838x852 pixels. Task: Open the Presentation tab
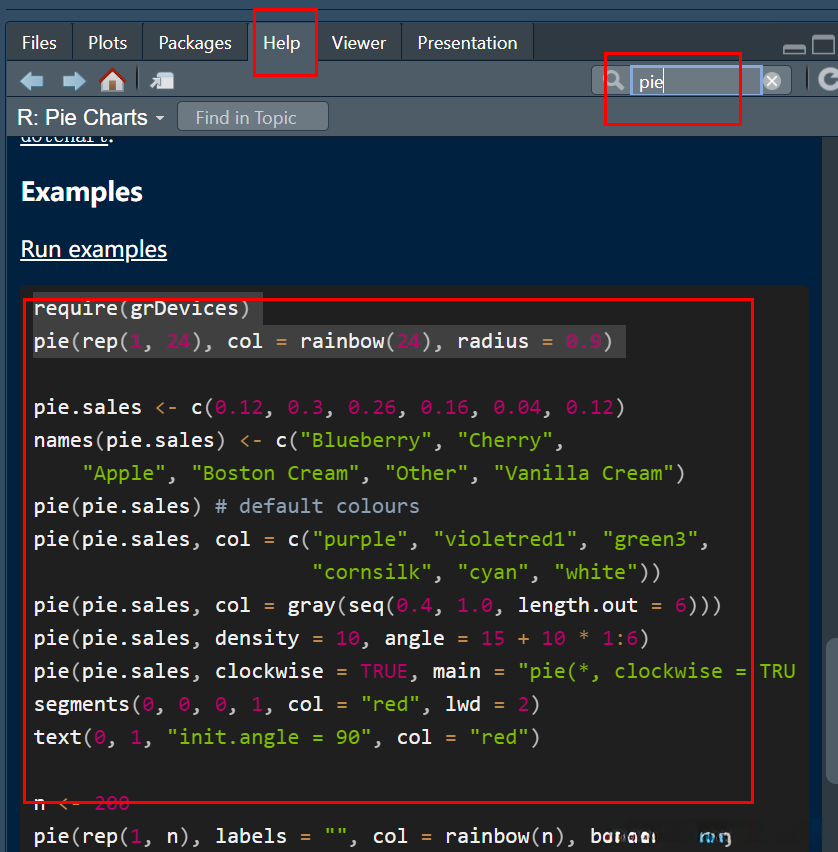[467, 43]
